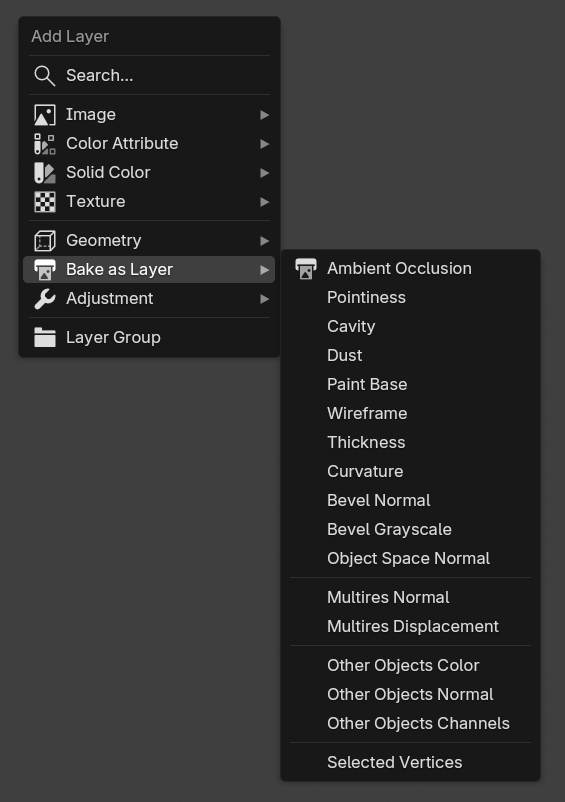Choose Other Objects Channels option
Image resolution: width=565 pixels, height=802 pixels.
411,724
